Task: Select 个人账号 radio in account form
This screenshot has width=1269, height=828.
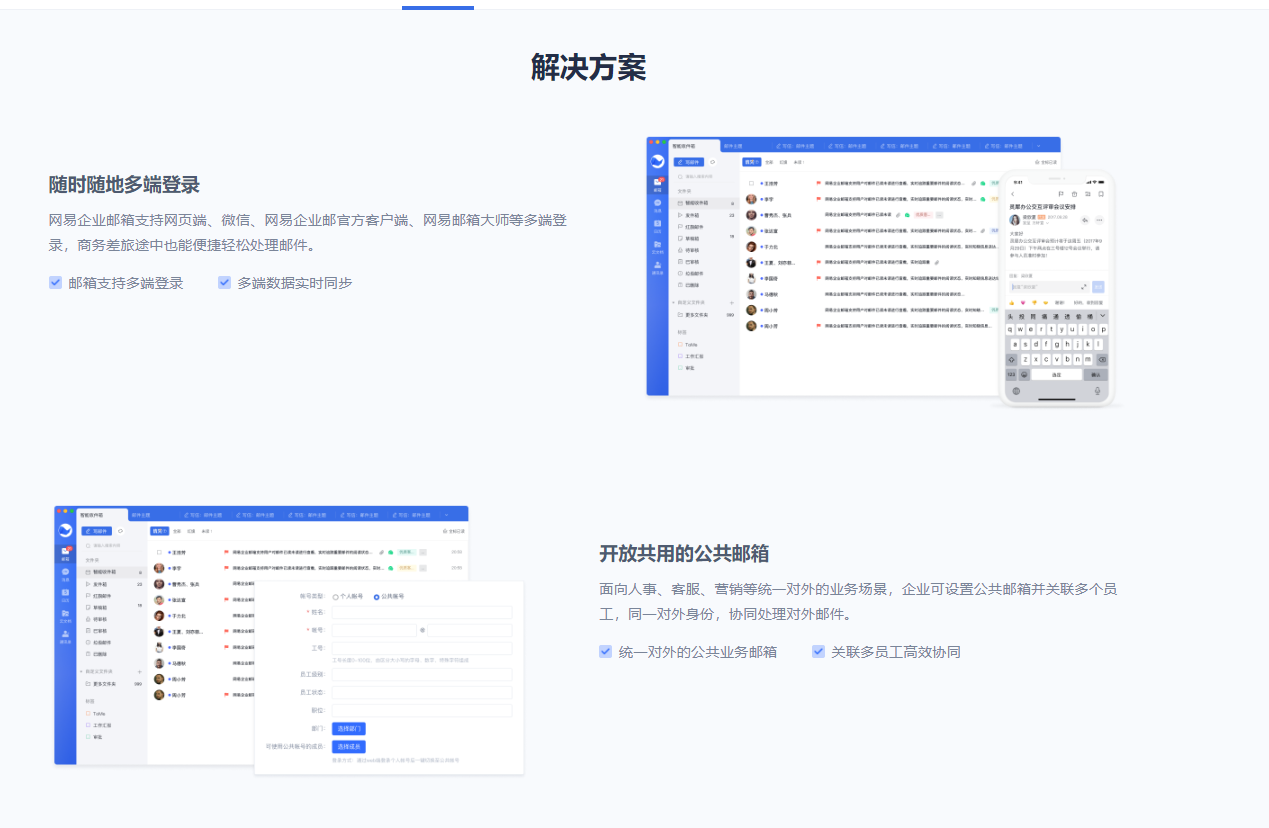Action: point(336,597)
